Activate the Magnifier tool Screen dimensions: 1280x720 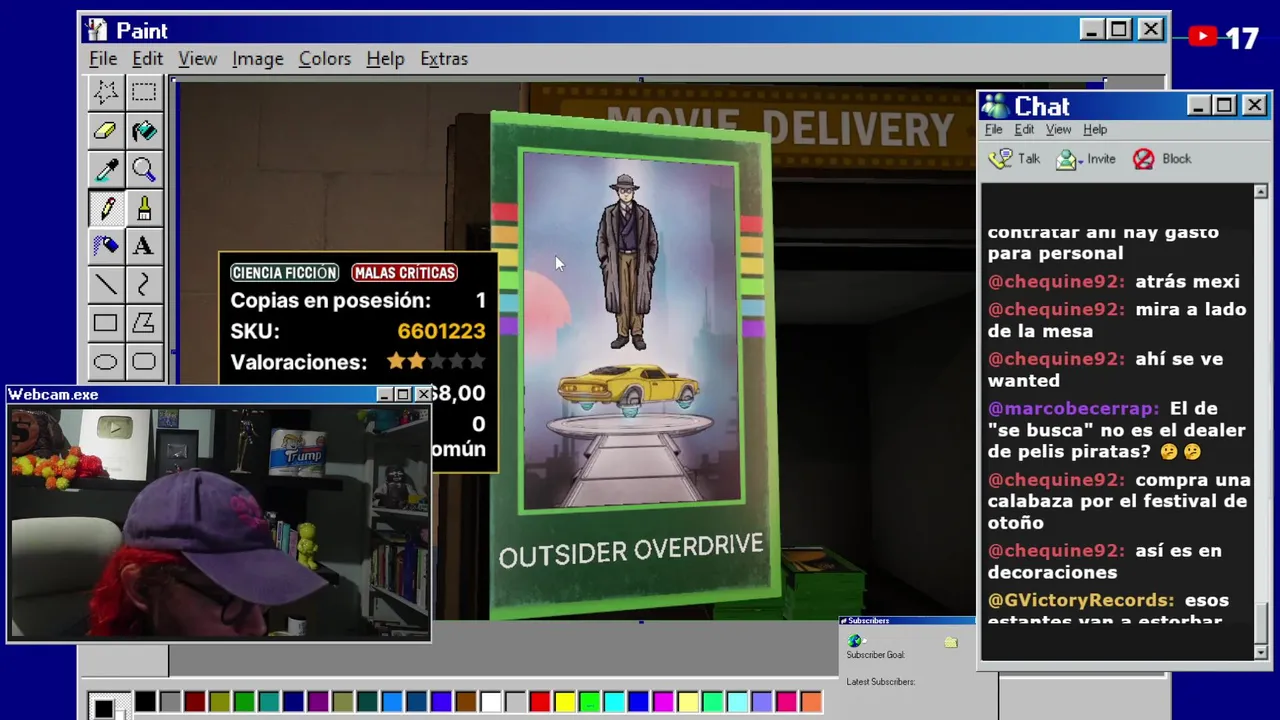143,170
